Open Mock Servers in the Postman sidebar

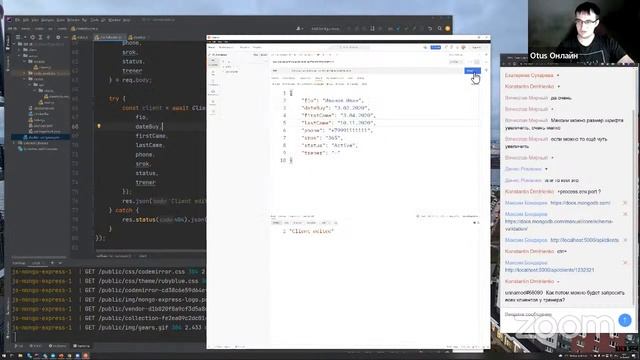coord(213,93)
